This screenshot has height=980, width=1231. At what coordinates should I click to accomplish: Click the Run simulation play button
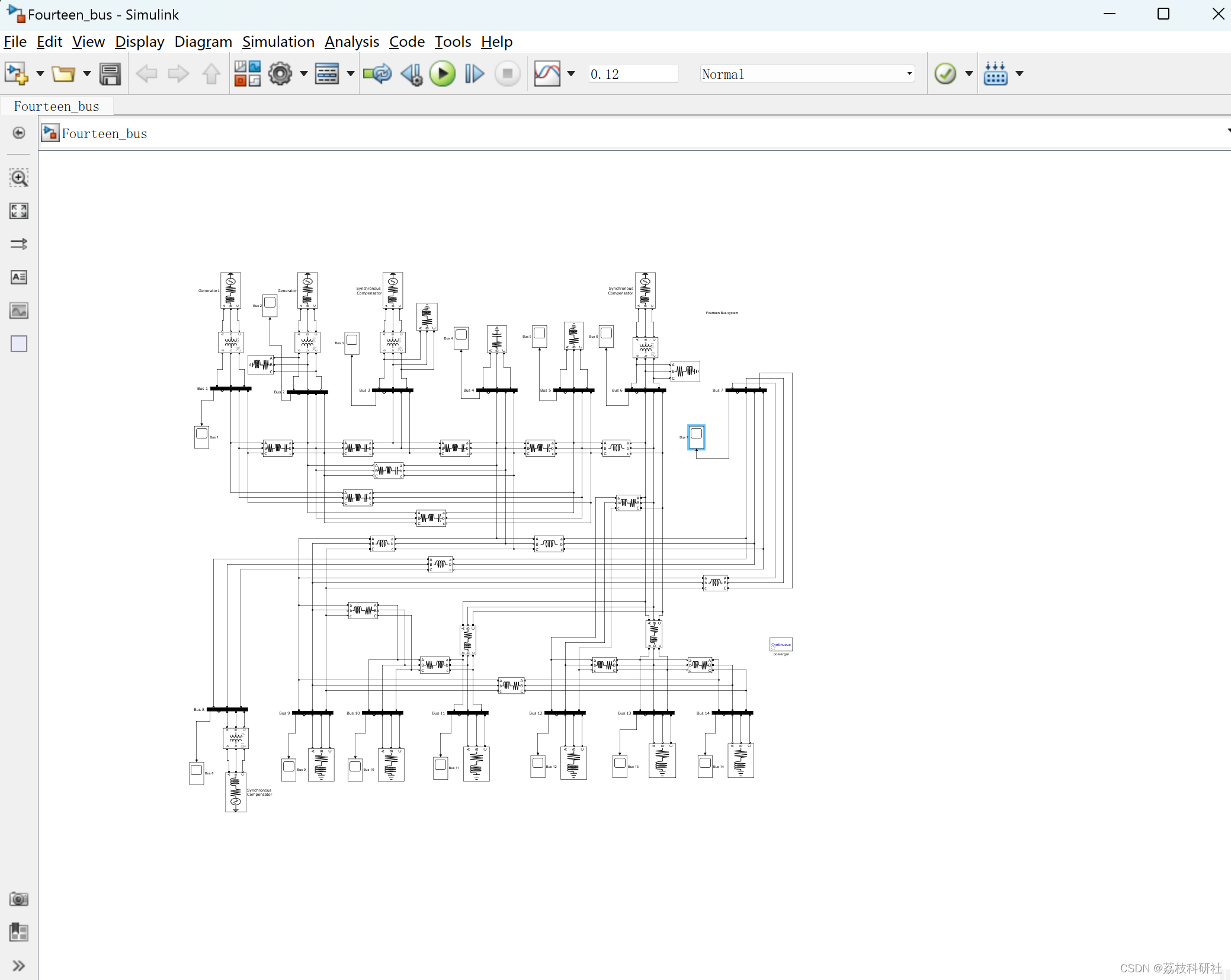point(442,74)
